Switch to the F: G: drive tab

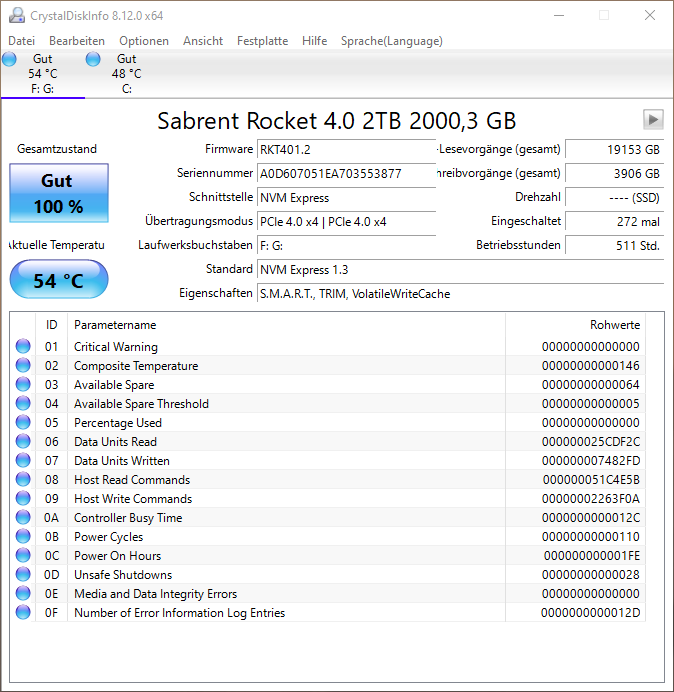pos(43,74)
